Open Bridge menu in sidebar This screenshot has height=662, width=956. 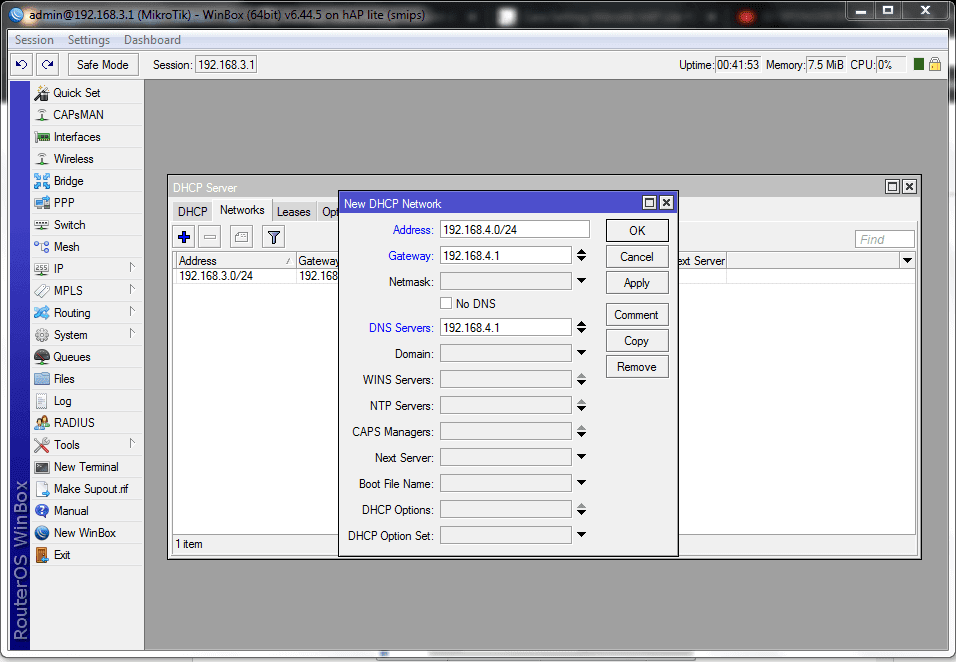(87, 180)
